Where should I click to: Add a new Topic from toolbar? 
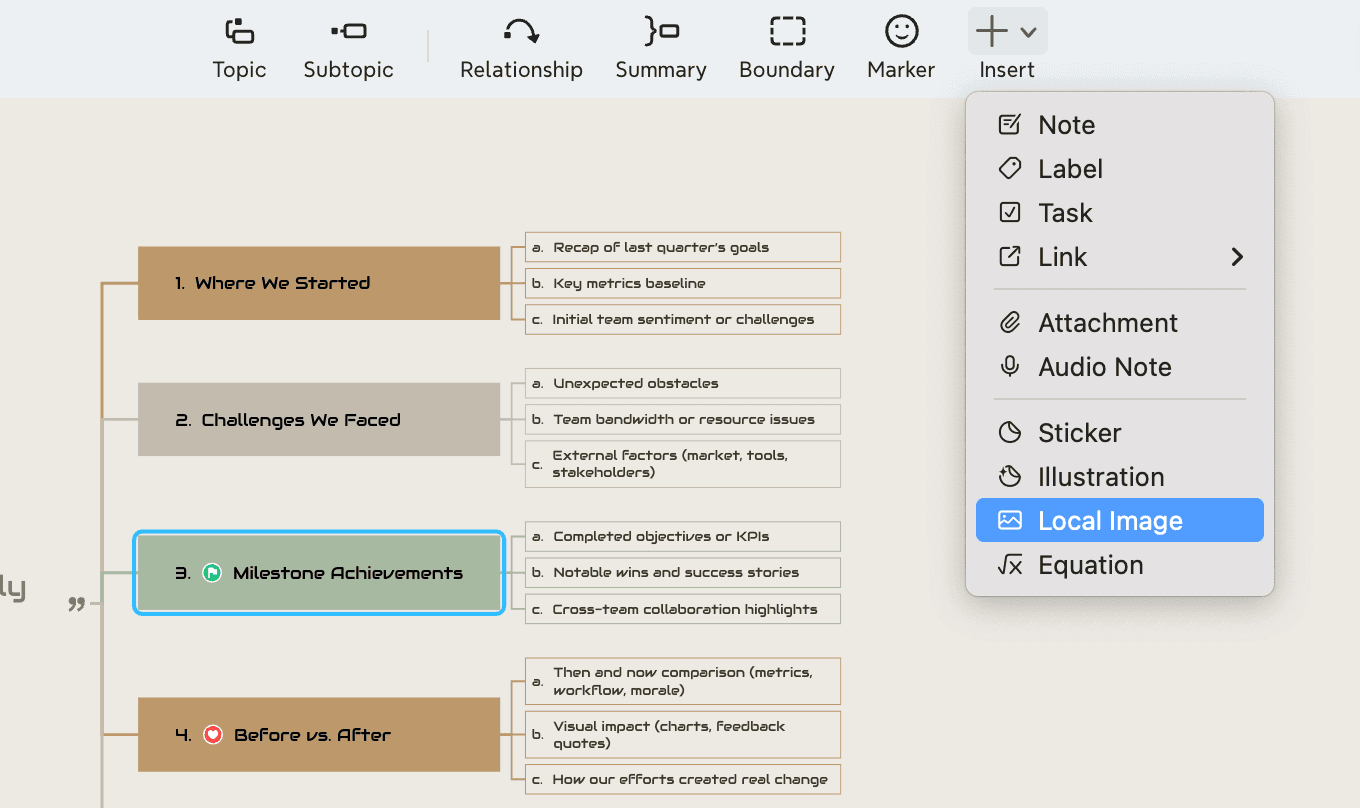239,49
